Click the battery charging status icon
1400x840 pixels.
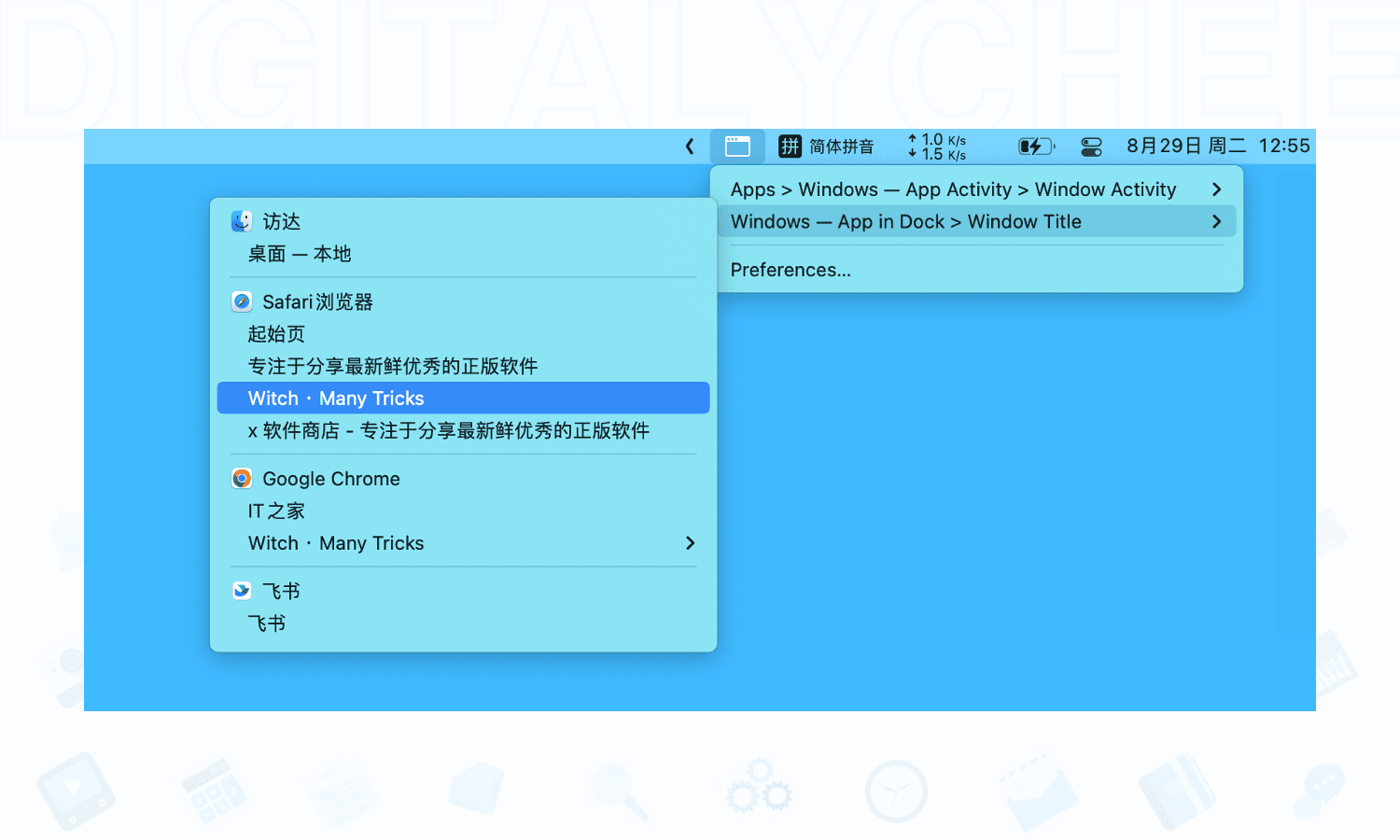click(1035, 147)
